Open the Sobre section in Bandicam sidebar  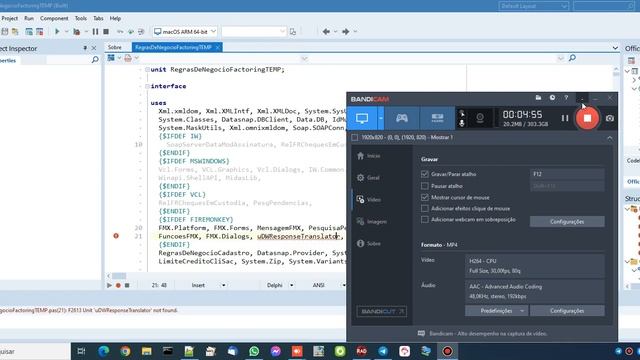(x=369, y=244)
